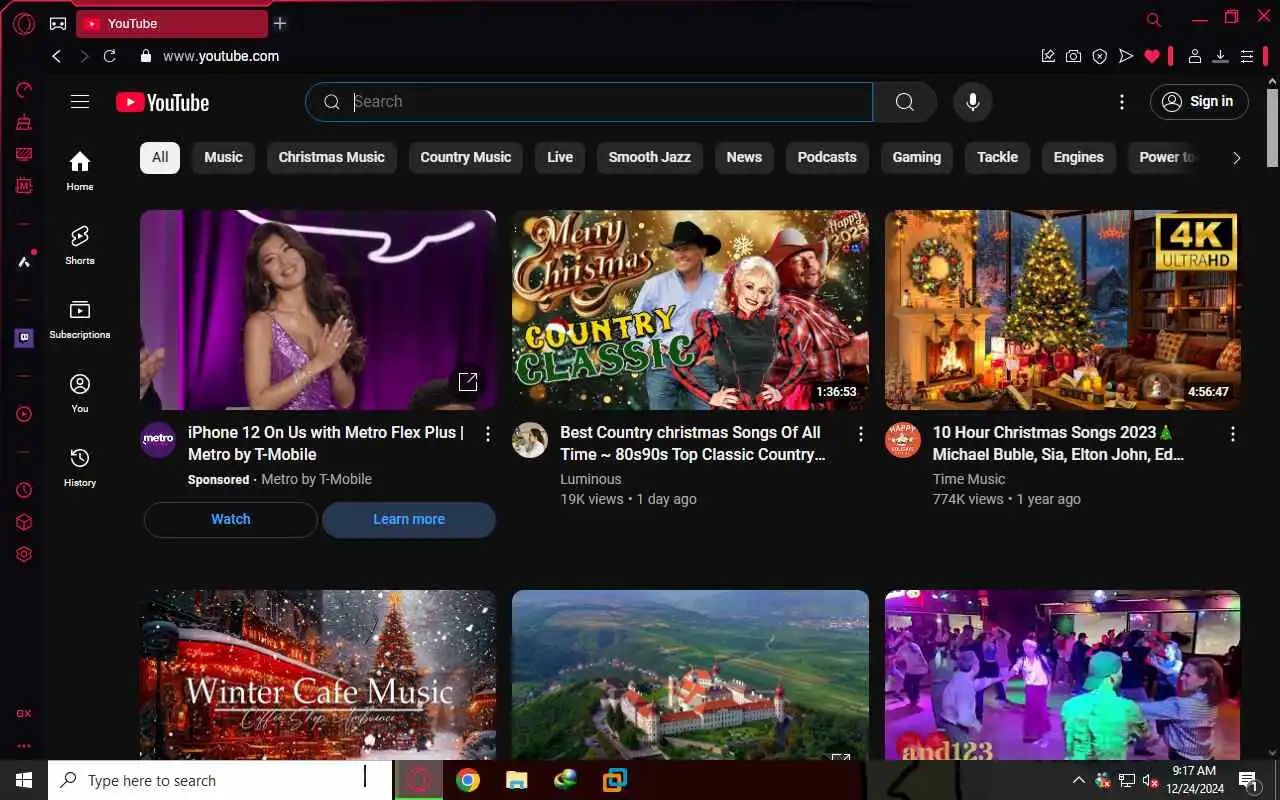Go back with the browser back arrow
This screenshot has width=1280, height=800.
coord(56,56)
